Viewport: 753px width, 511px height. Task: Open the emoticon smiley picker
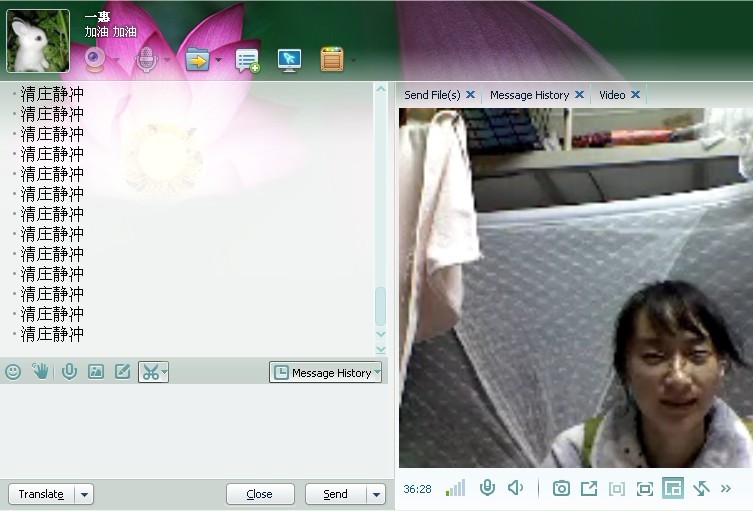13,372
